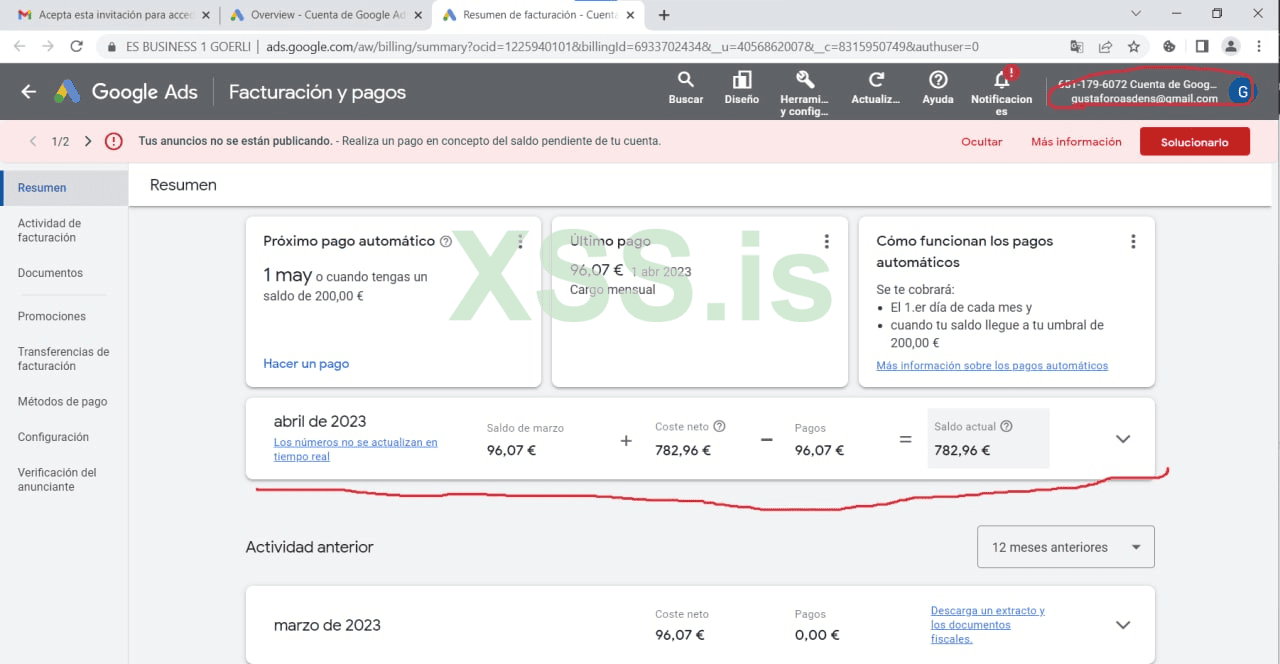This screenshot has width=1280, height=664.
Task: Open Documentos in sidebar
Action: coord(50,273)
